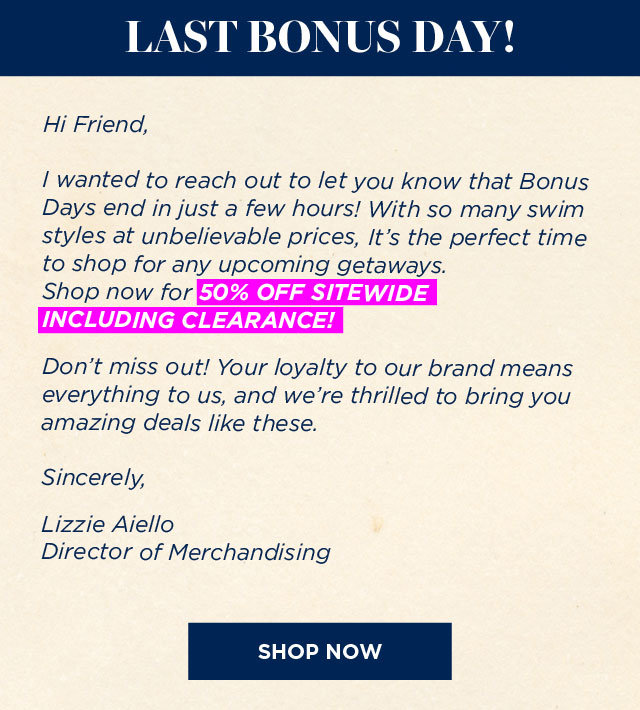Click the I wanted to reach out line
Viewport: 640px width, 710px height.
tap(315, 181)
